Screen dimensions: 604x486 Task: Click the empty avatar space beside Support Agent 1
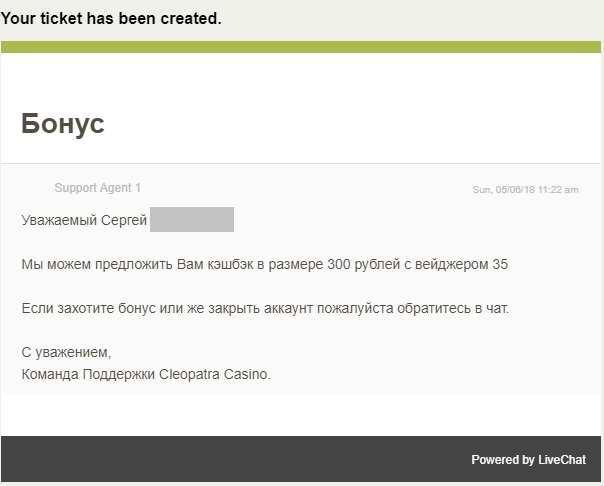(x=37, y=188)
